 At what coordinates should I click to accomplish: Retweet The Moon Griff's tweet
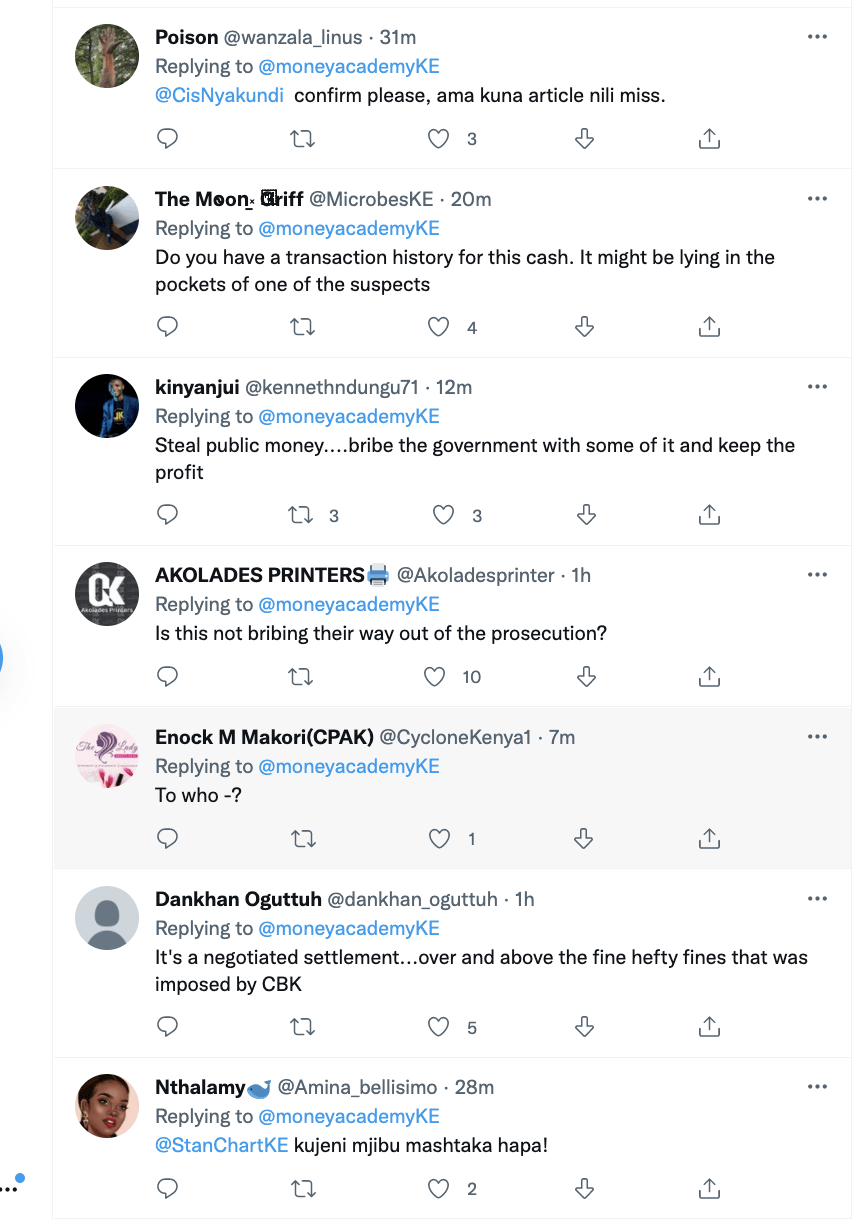301,326
